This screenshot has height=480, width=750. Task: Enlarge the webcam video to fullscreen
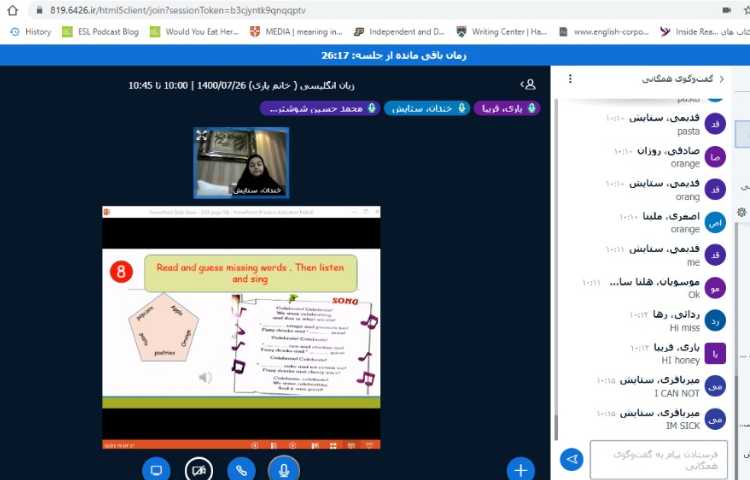[x=202, y=135]
